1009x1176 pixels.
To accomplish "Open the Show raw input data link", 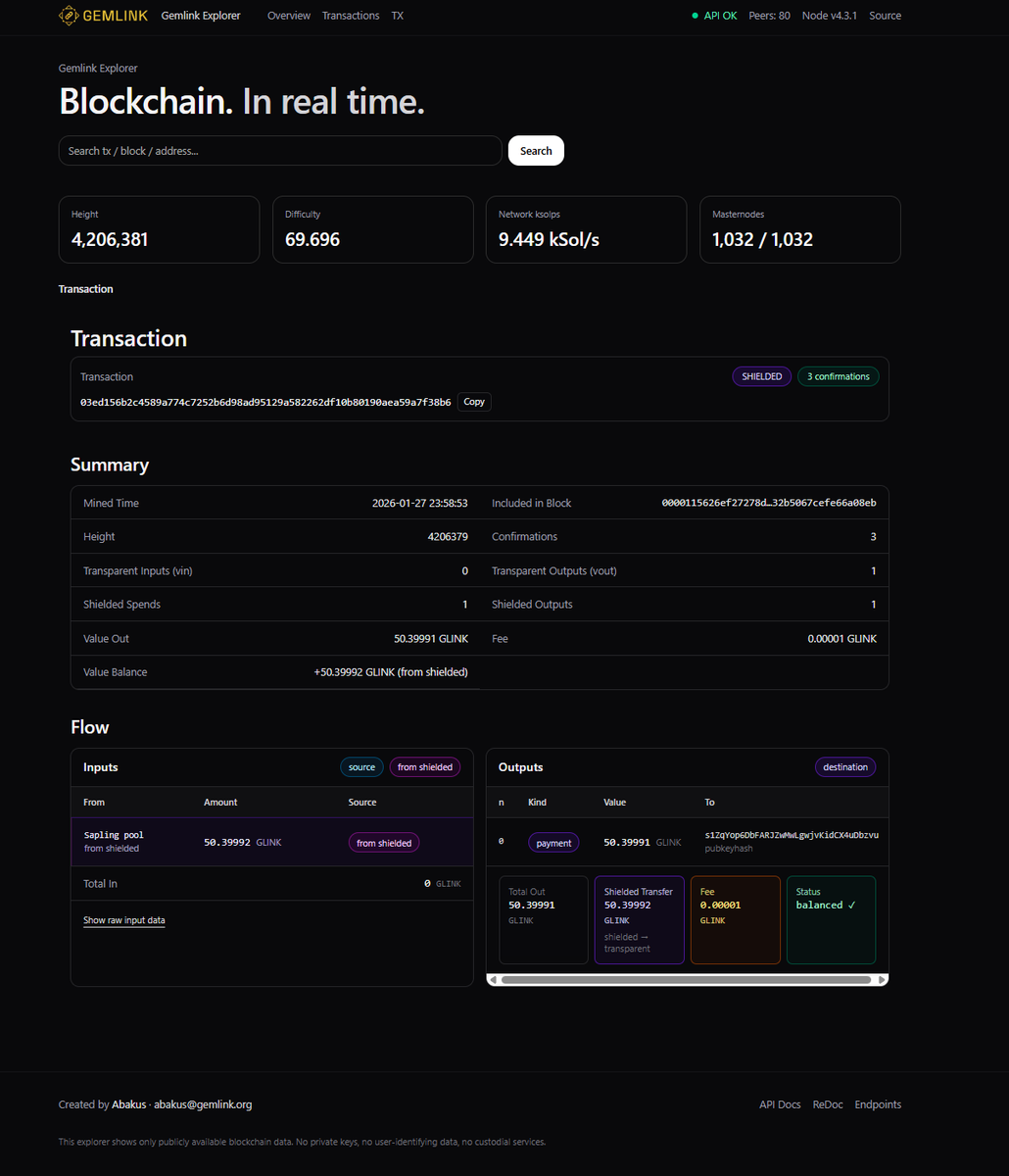I will pyautogui.click(x=123, y=919).
